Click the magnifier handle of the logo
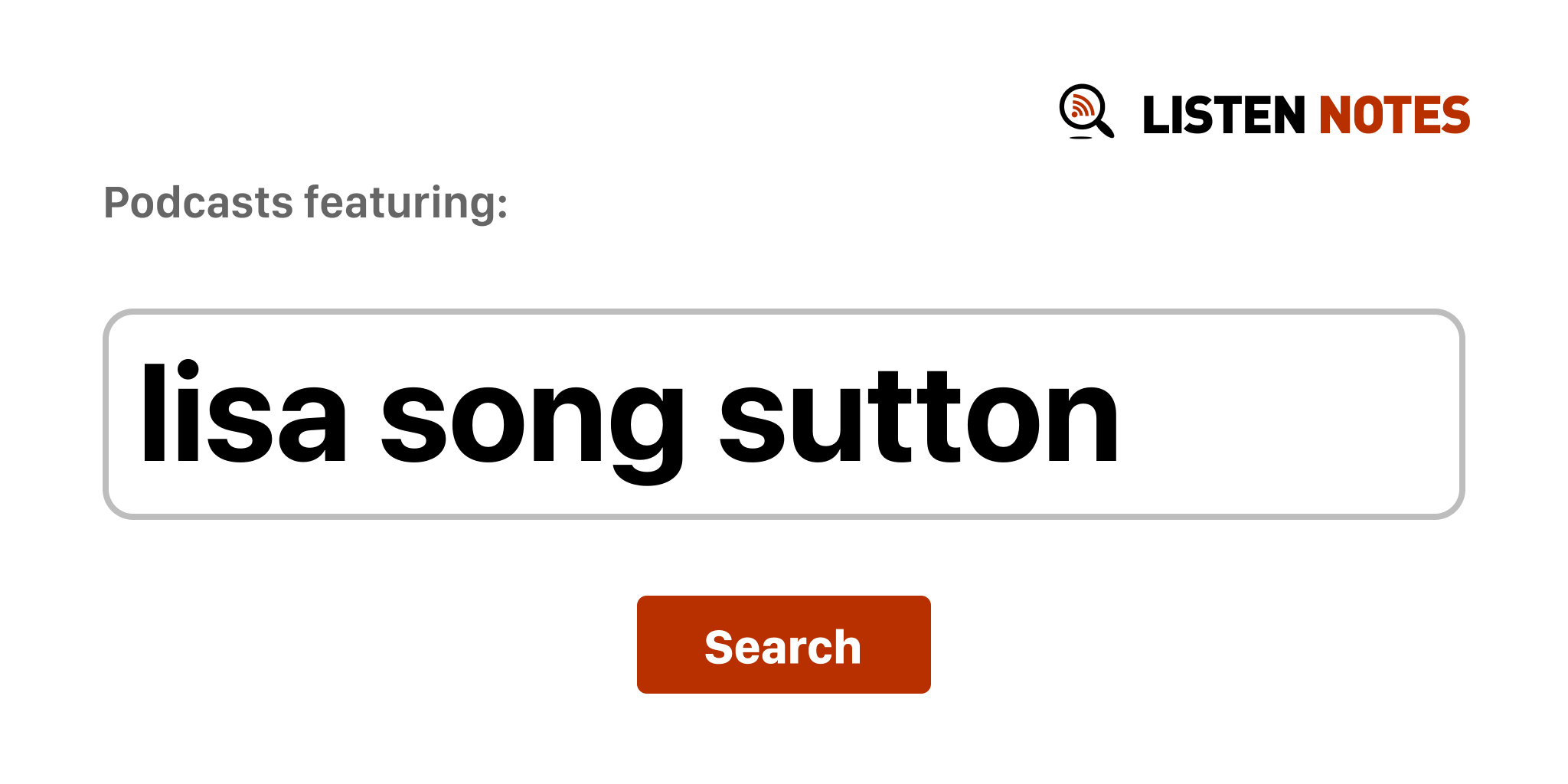Screen dimensions: 1568x784 (x=1105, y=127)
